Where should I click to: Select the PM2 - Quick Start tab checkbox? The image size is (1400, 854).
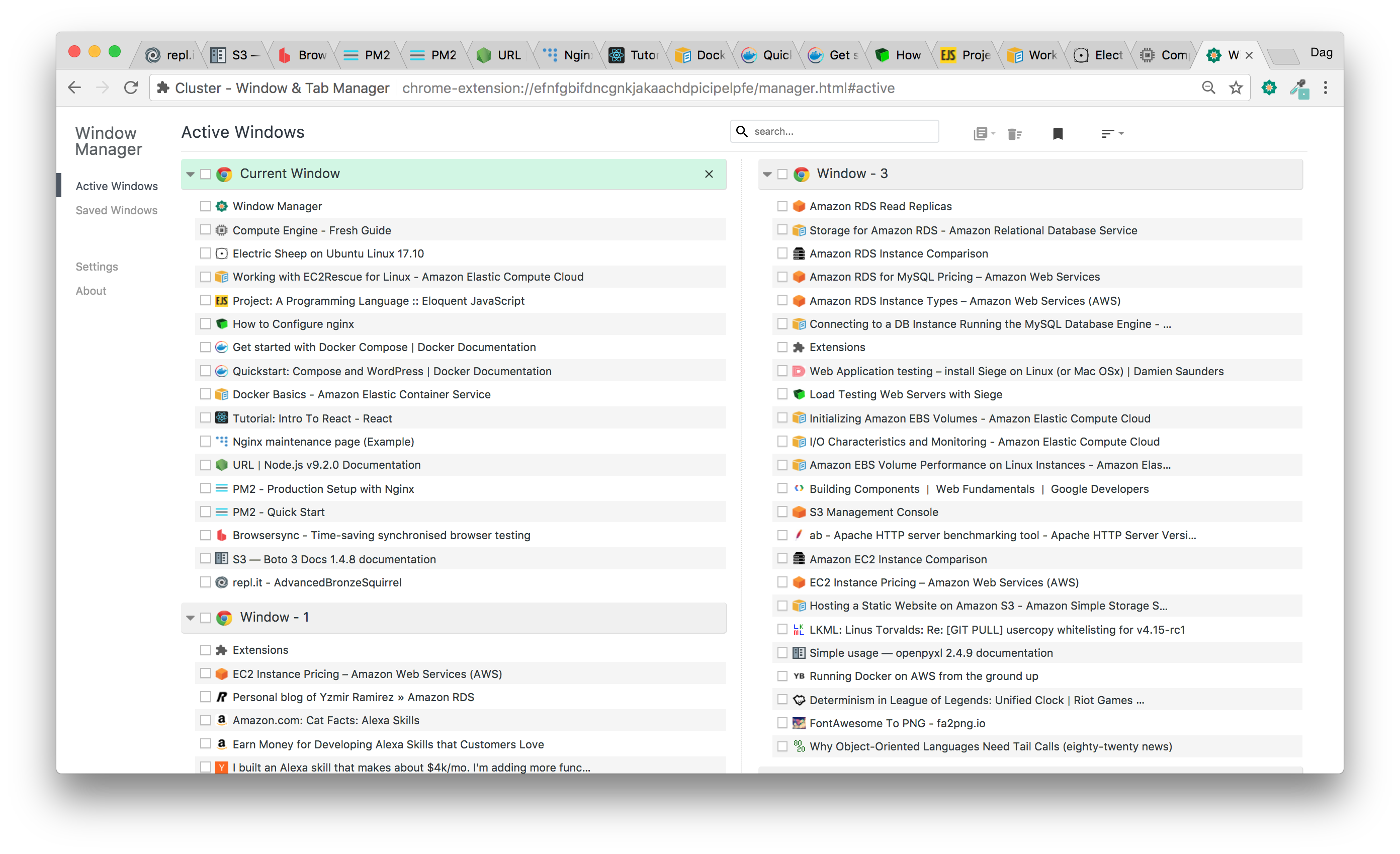206,512
